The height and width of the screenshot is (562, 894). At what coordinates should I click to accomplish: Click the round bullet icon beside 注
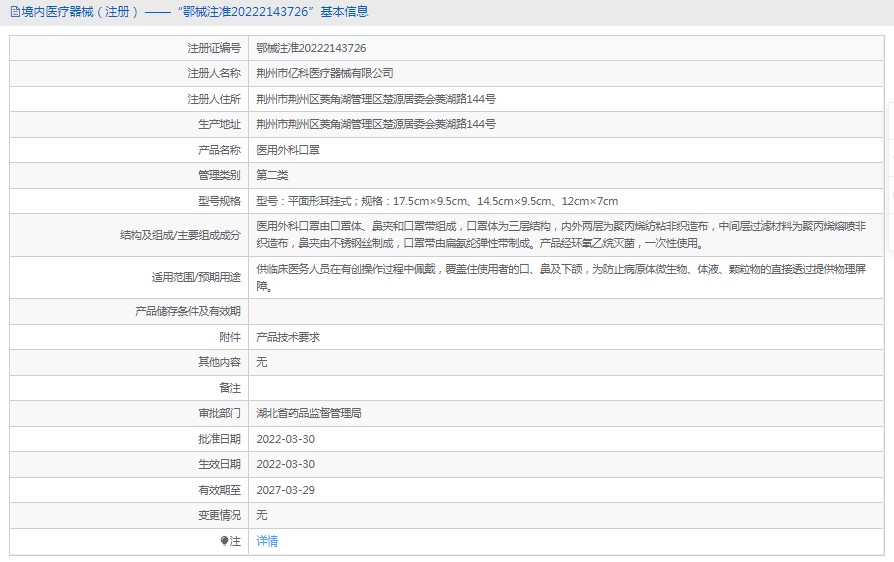tap(224, 541)
